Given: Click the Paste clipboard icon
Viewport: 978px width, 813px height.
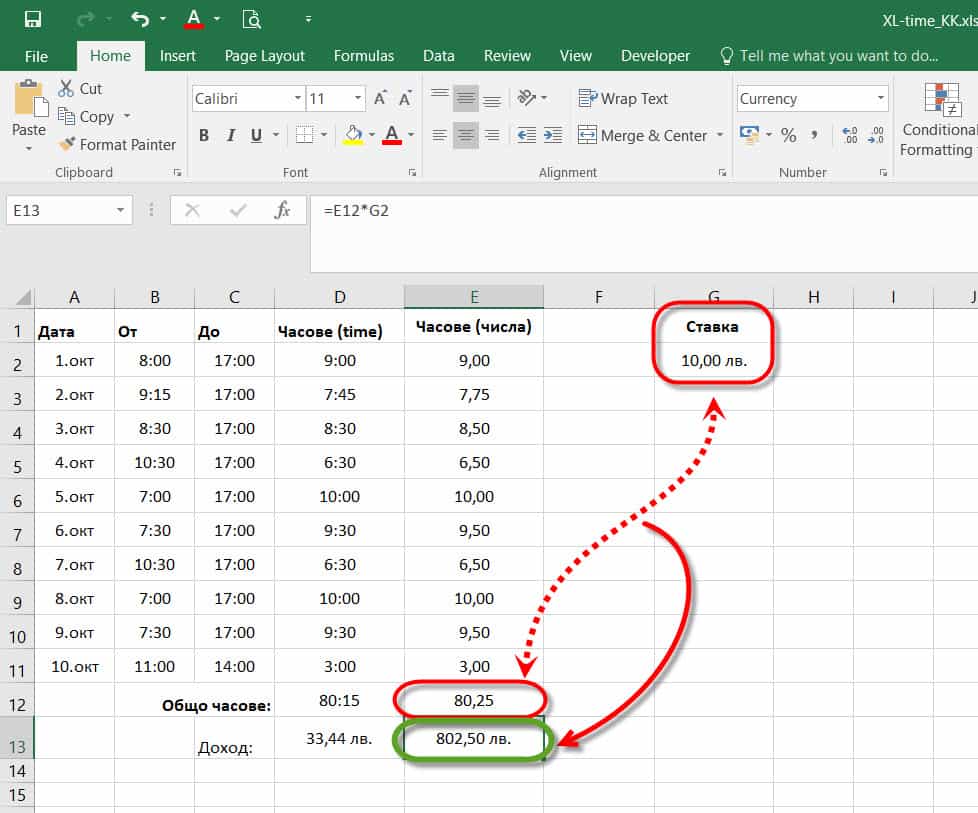Looking at the screenshot, I should coord(31,98).
